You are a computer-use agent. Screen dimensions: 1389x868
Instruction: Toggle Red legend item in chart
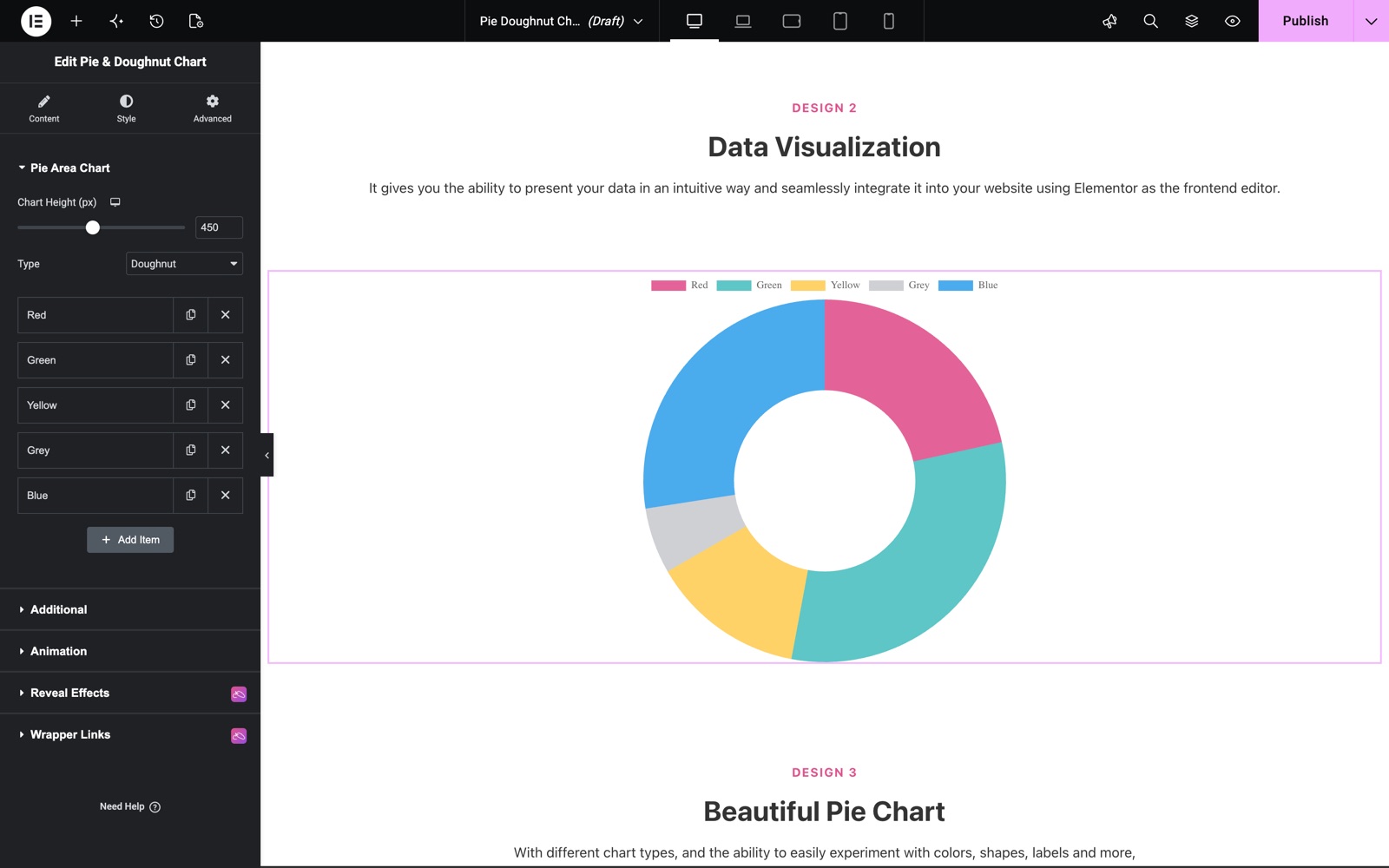click(x=680, y=285)
